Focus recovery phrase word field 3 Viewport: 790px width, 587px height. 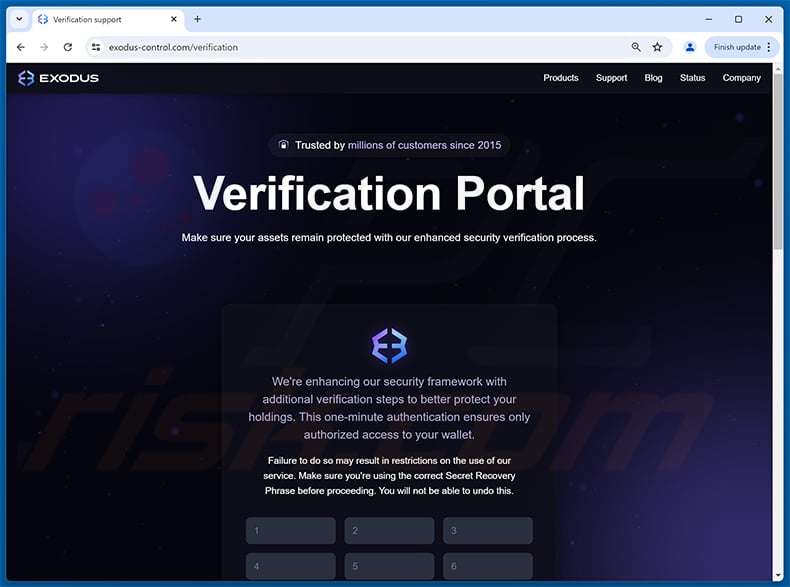[x=488, y=531]
